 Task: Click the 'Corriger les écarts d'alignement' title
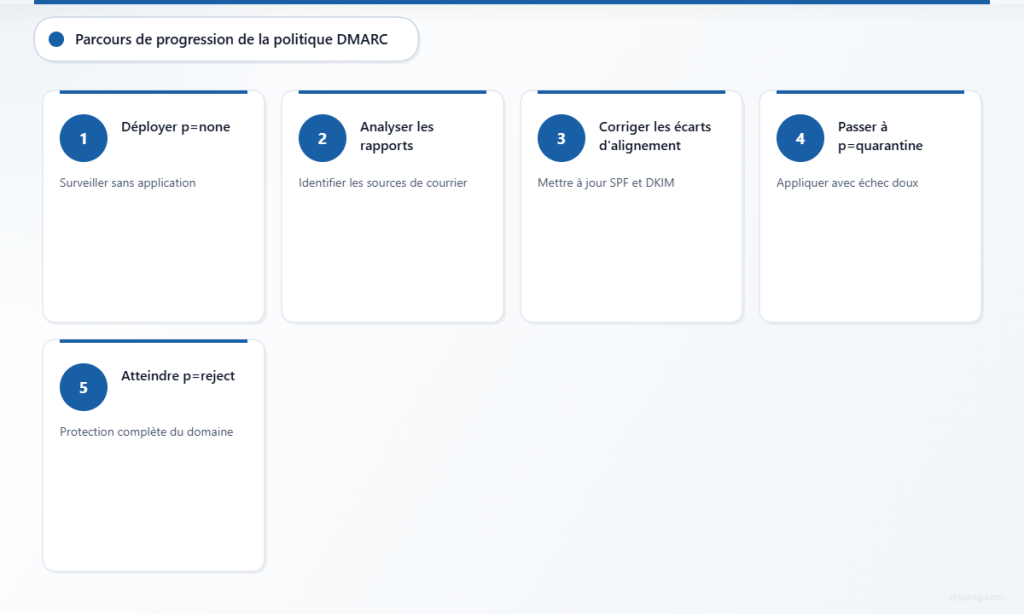tap(655, 136)
